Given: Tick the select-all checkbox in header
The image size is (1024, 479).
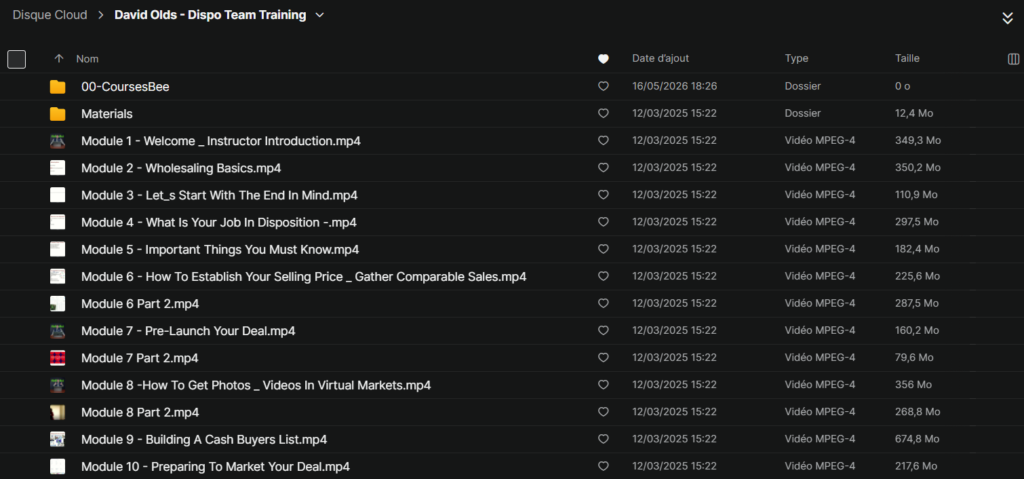Looking at the screenshot, I should 16,59.
